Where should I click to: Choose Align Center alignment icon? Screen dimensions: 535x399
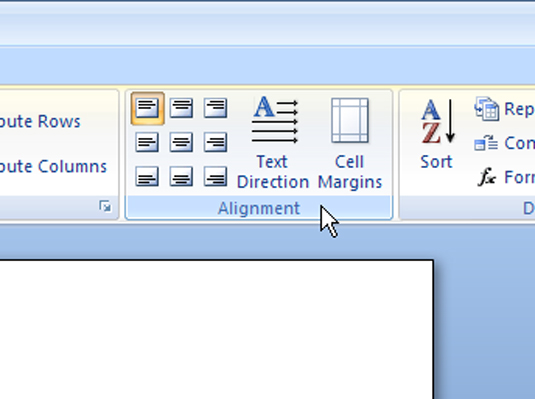[x=181, y=142]
